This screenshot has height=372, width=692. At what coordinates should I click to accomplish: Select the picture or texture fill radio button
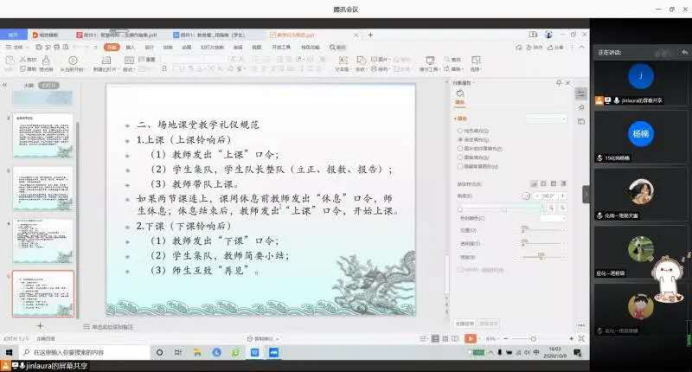coord(460,148)
